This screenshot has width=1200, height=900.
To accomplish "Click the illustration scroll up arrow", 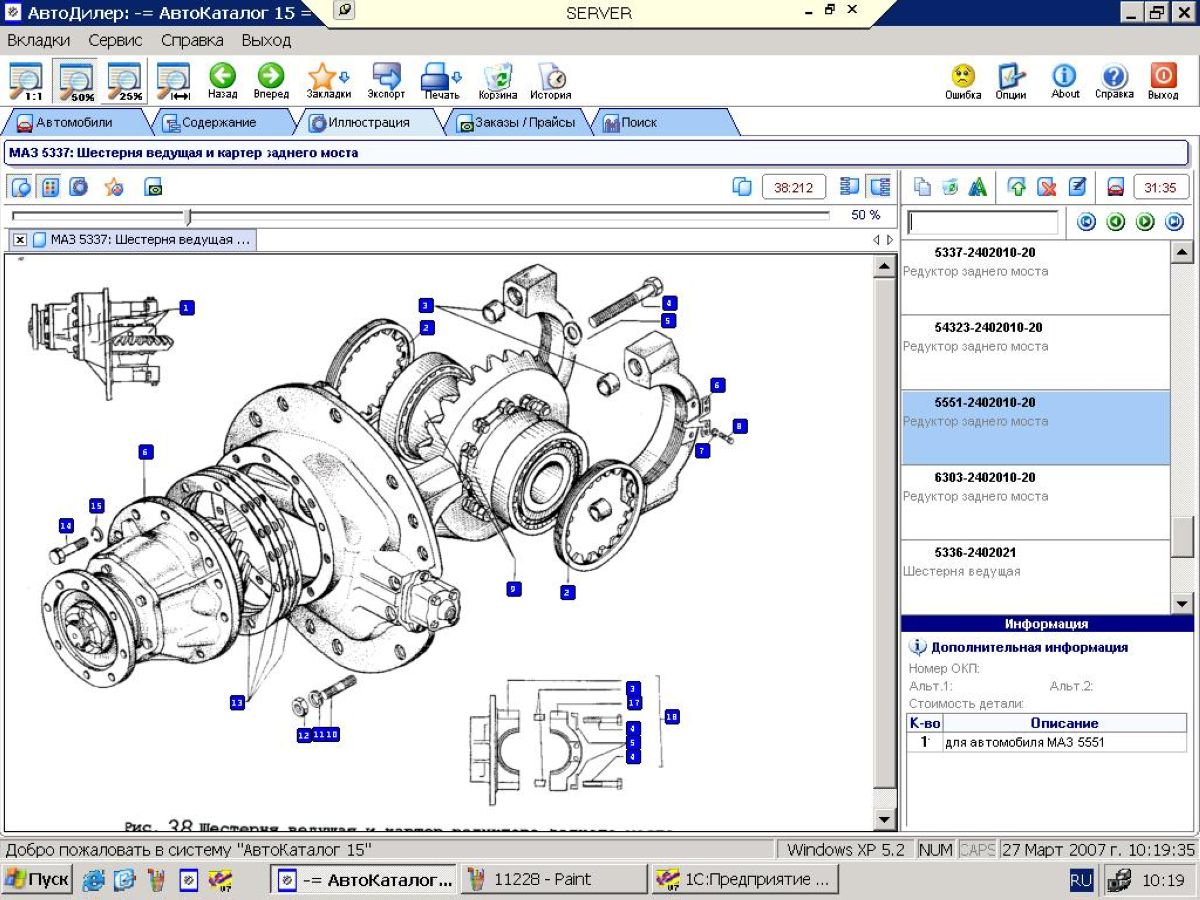I will click(x=885, y=267).
